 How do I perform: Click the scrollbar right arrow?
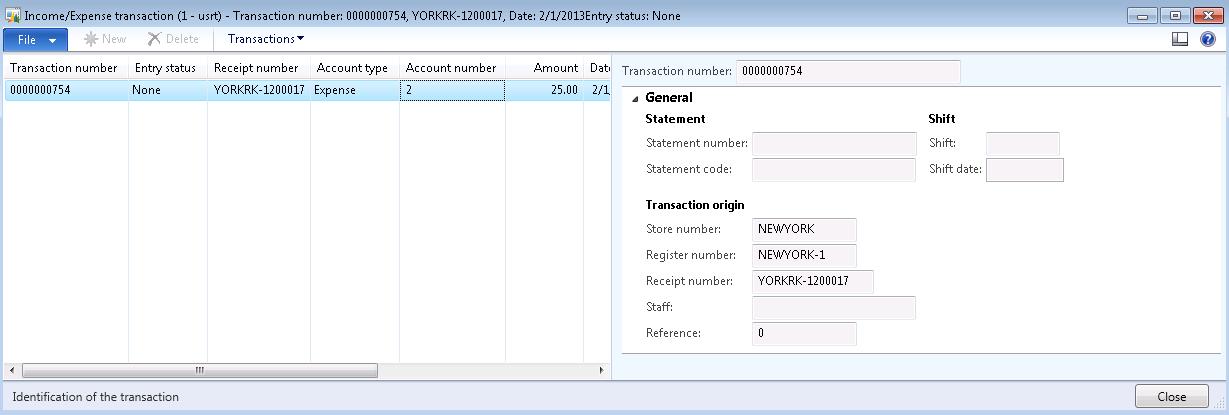(x=601, y=370)
